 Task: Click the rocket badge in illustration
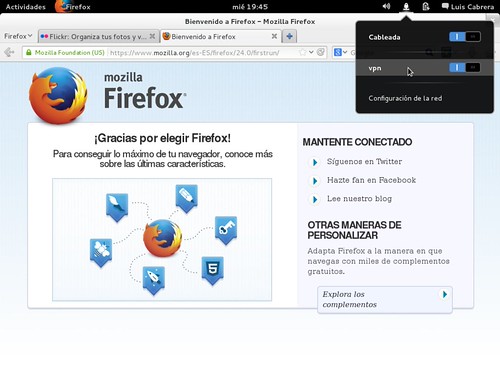pos(154,280)
